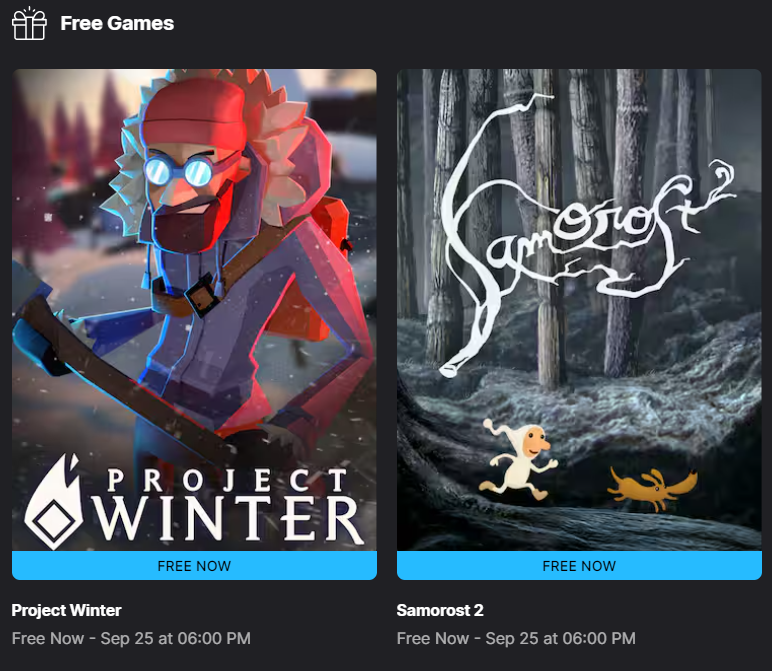Open the Samorost 2 cover art
Screen dimensions: 772x671
579,310
